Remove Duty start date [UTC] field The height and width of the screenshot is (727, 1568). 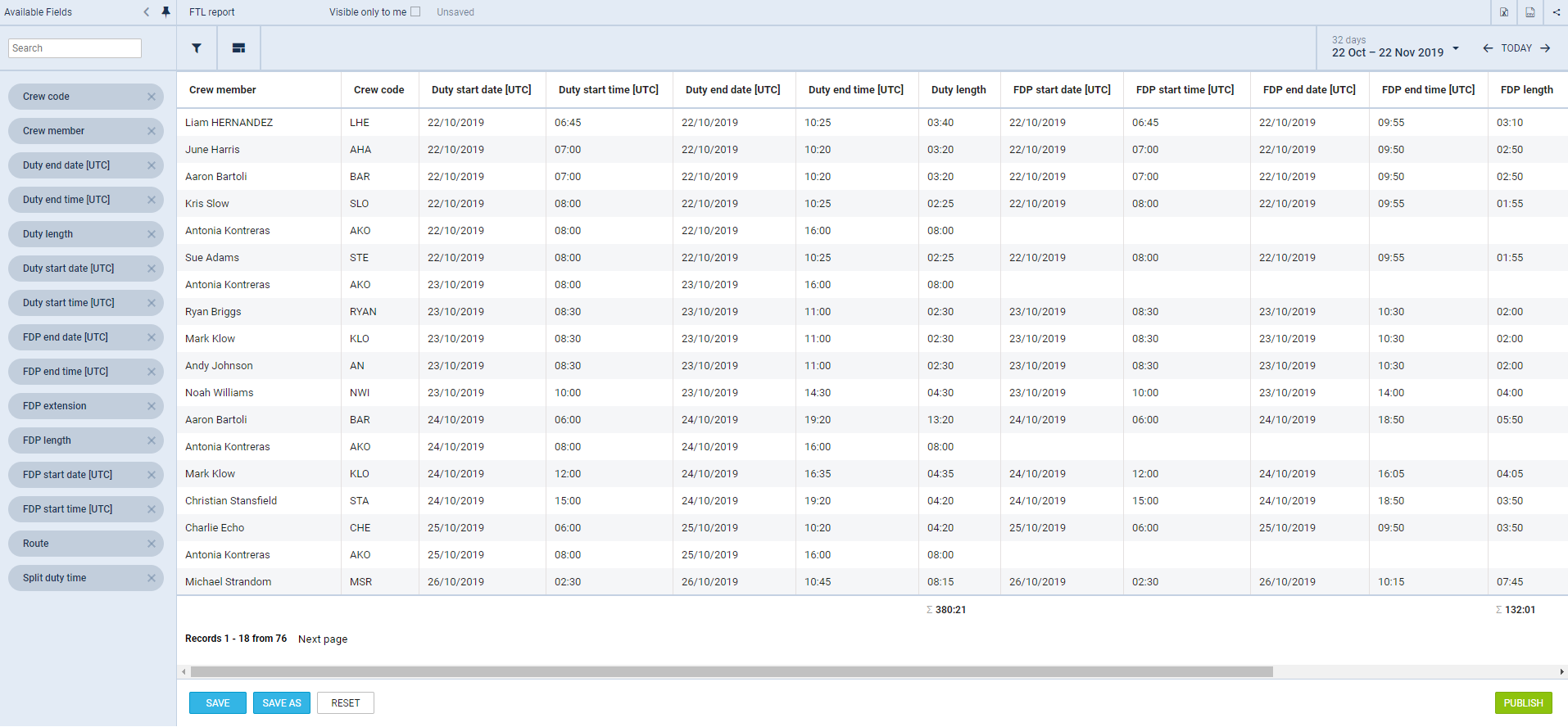pos(151,269)
